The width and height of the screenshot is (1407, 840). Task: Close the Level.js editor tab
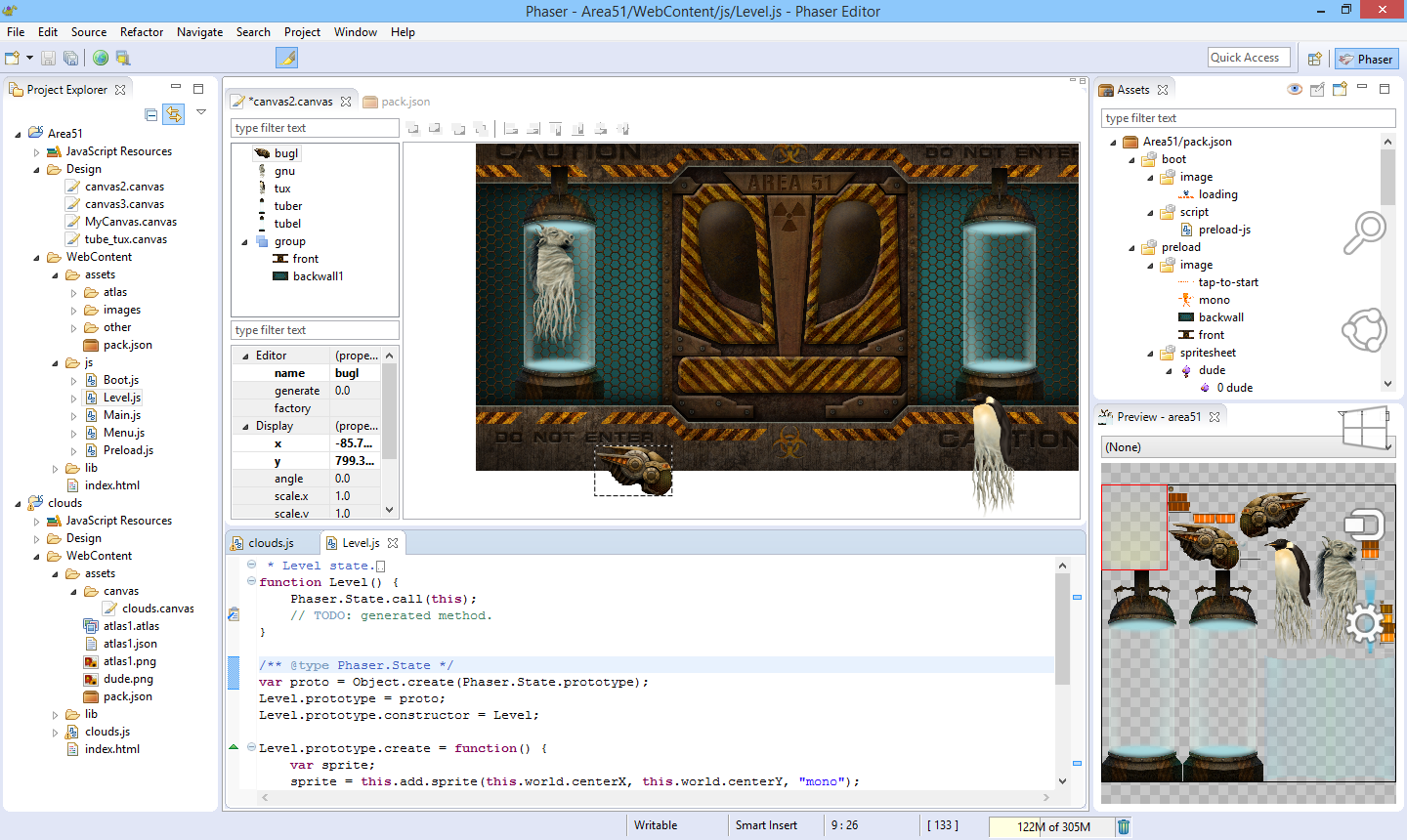(393, 543)
